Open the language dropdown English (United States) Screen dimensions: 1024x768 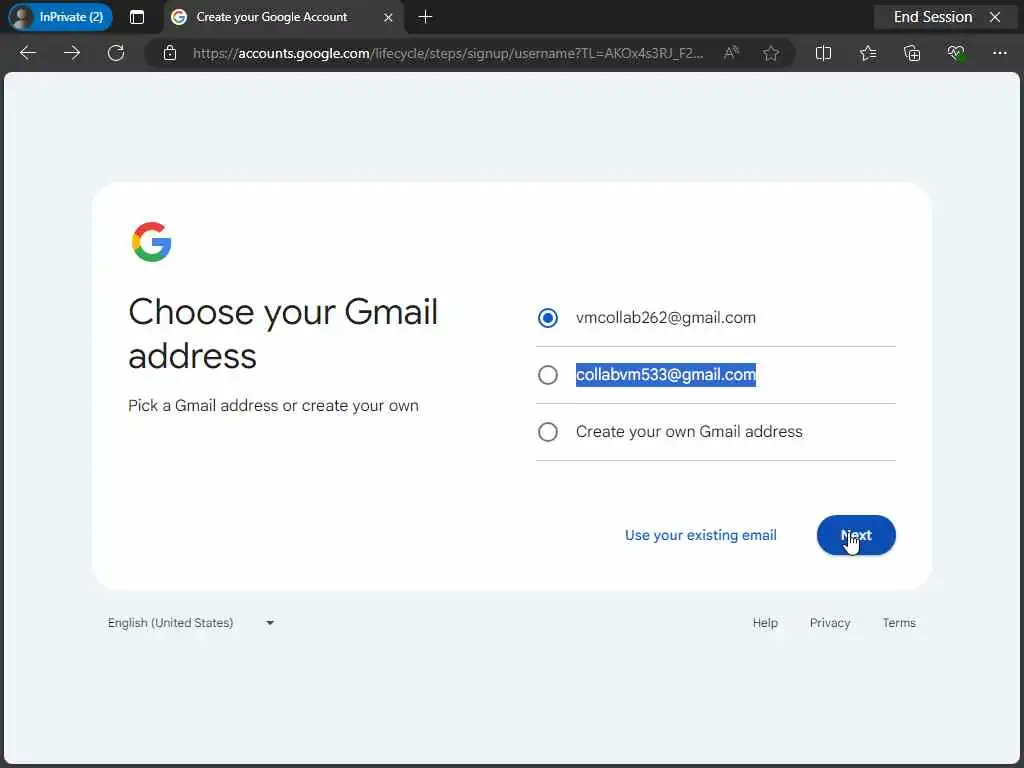191,623
